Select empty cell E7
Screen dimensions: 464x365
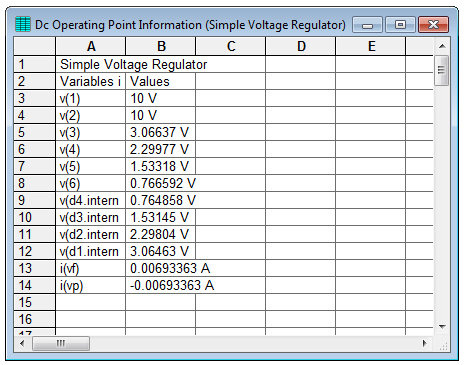click(371, 166)
